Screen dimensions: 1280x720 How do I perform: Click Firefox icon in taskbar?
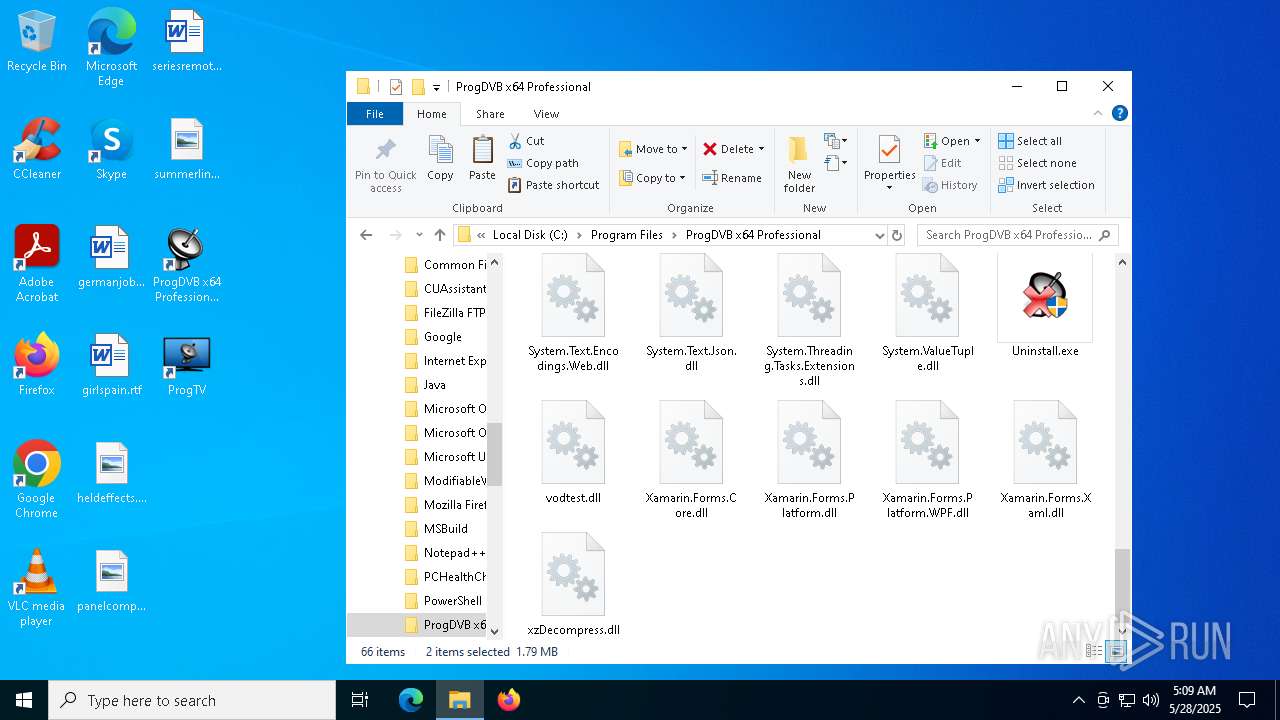point(509,700)
